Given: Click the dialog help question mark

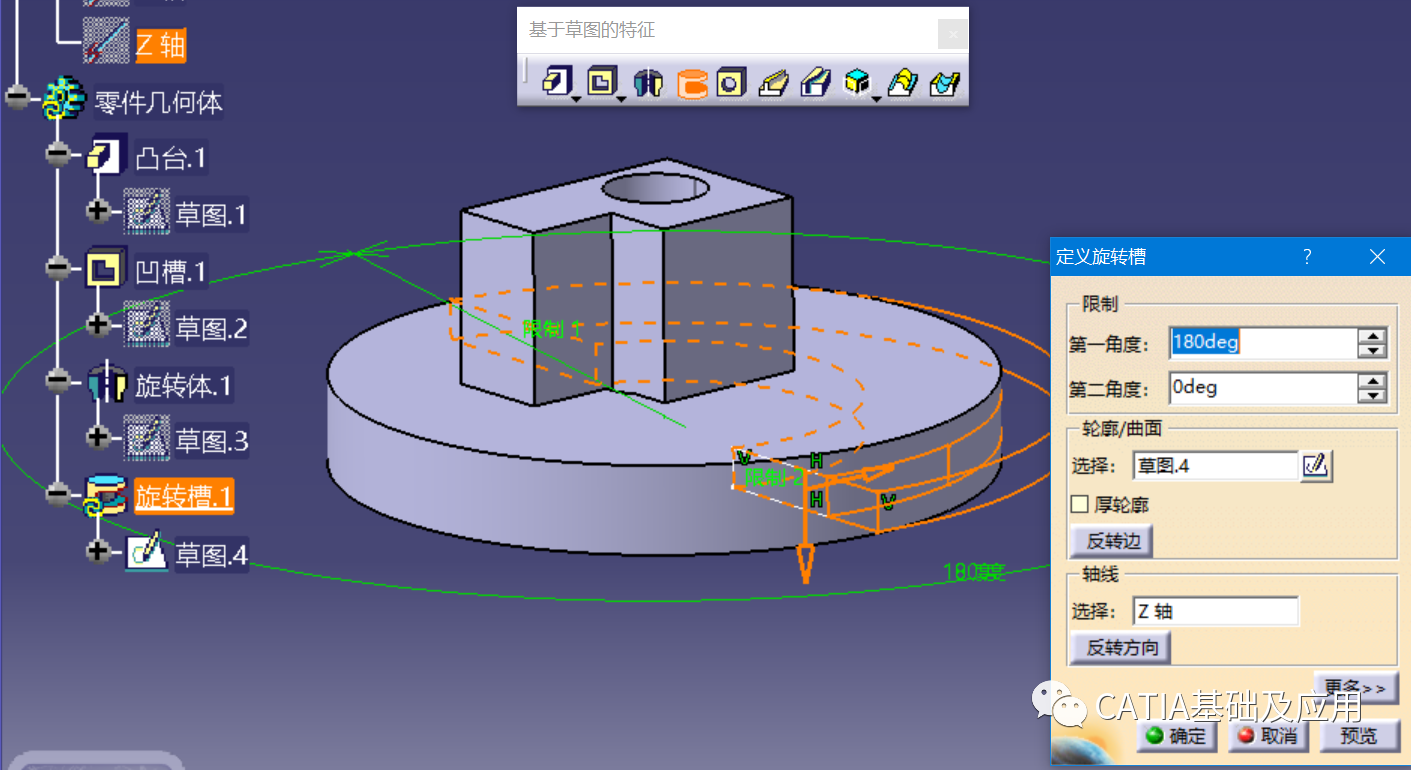Looking at the screenshot, I should coord(1307,257).
